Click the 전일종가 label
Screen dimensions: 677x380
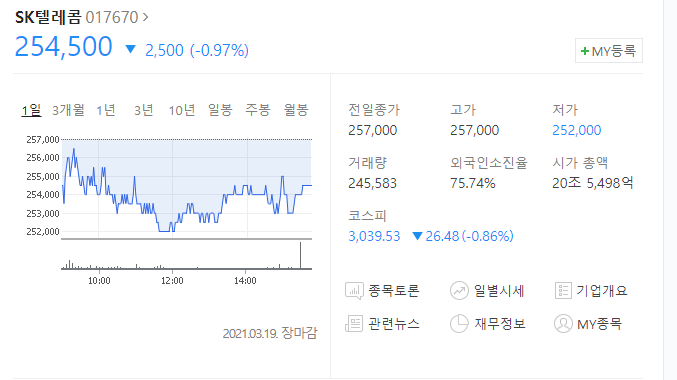(x=374, y=110)
